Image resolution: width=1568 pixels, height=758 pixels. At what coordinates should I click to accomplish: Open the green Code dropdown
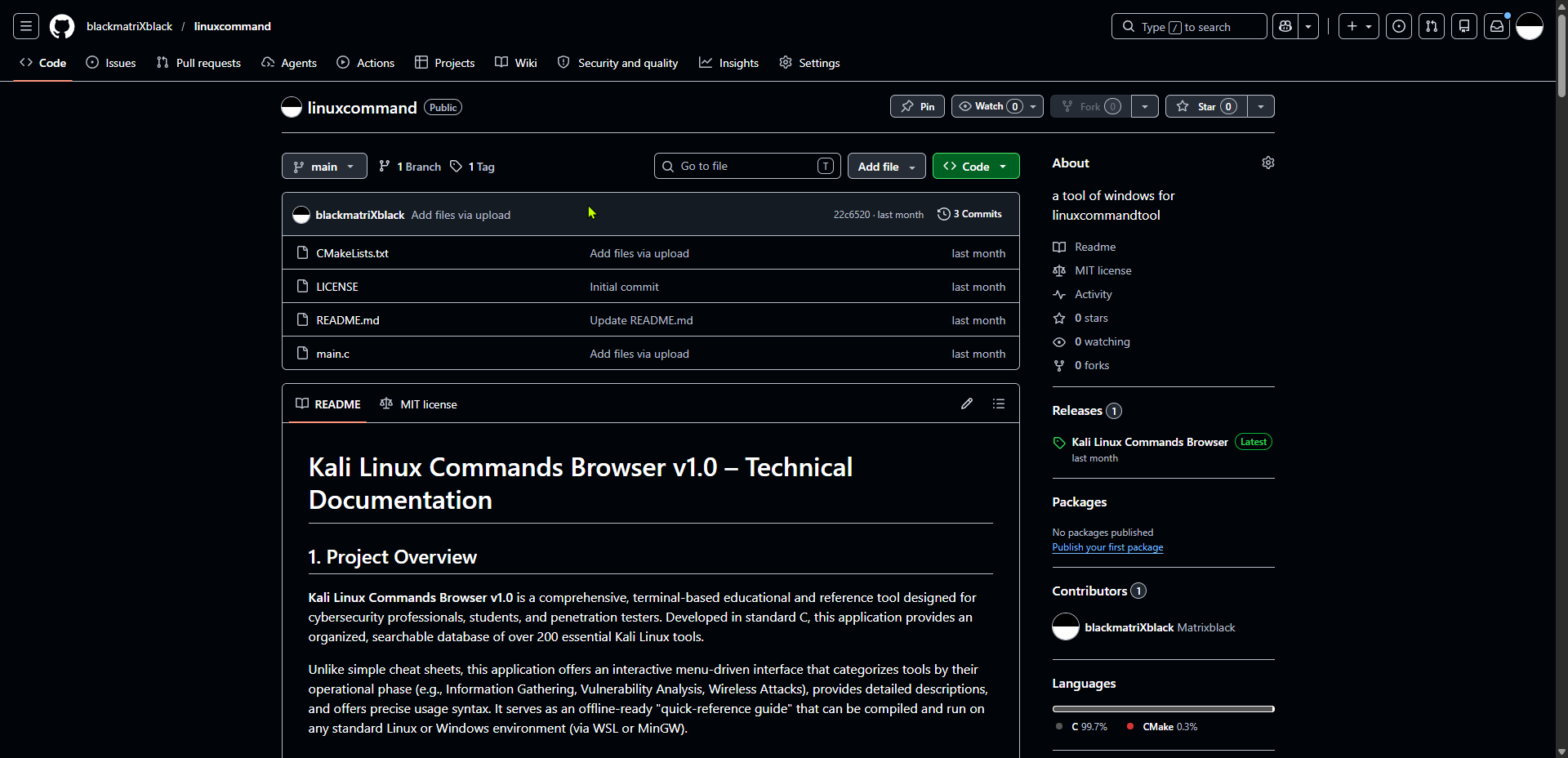(976, 166)
